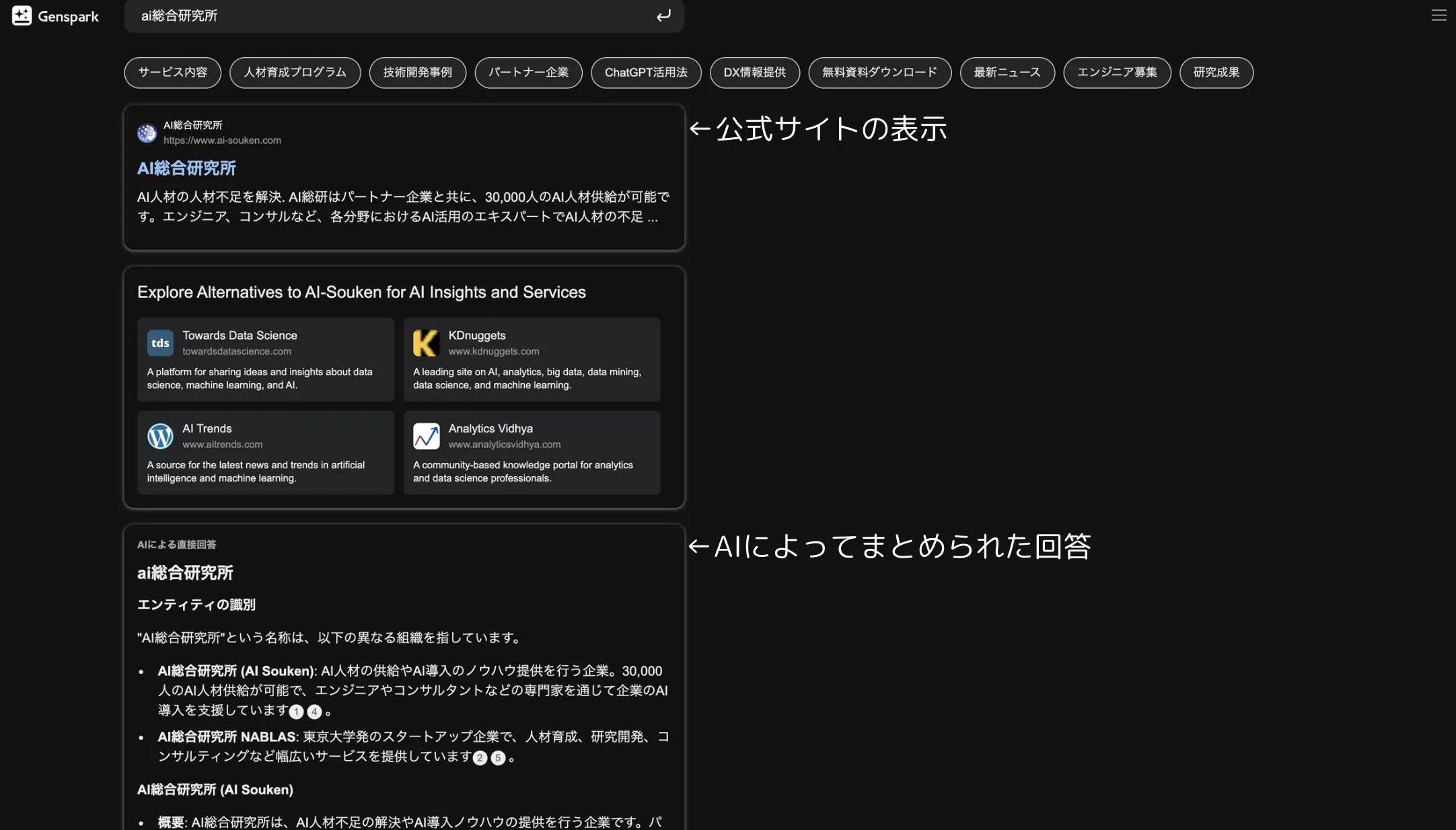The image size is (1456, 830).
Task: Click the AI人材の人材不足を解決 result snippet
Action: (x=404, y=206)
